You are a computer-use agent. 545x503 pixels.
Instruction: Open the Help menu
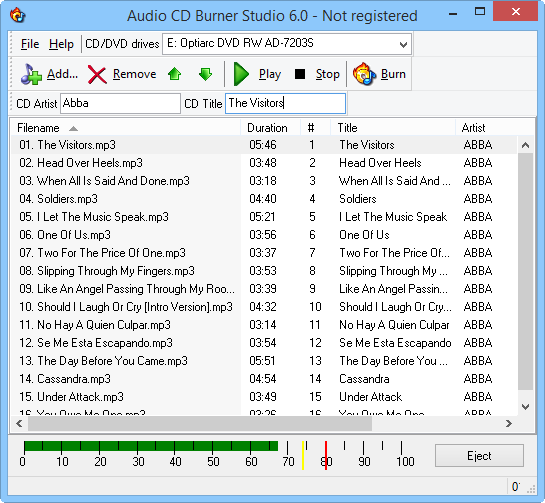[x=61, y=44]
